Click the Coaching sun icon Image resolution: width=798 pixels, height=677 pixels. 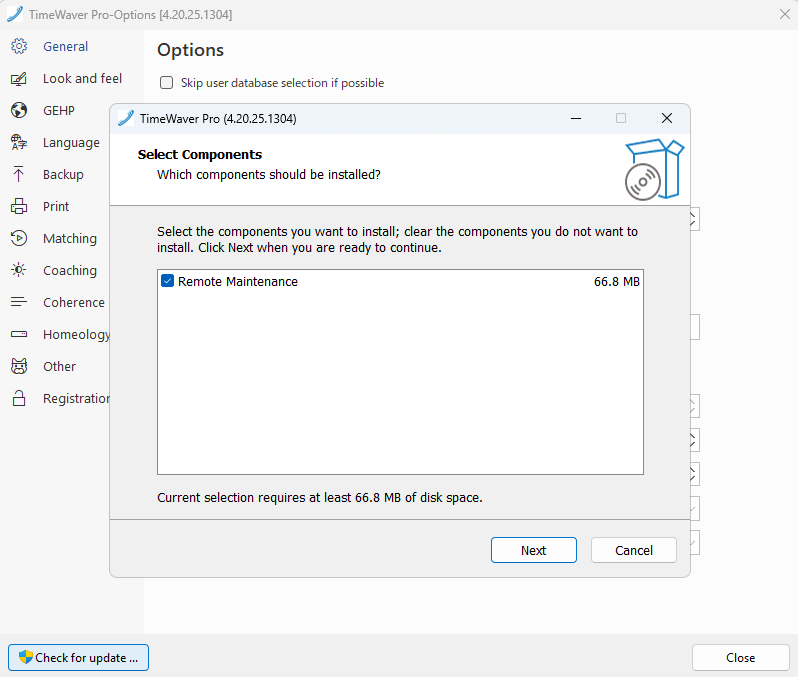(19, 270)
